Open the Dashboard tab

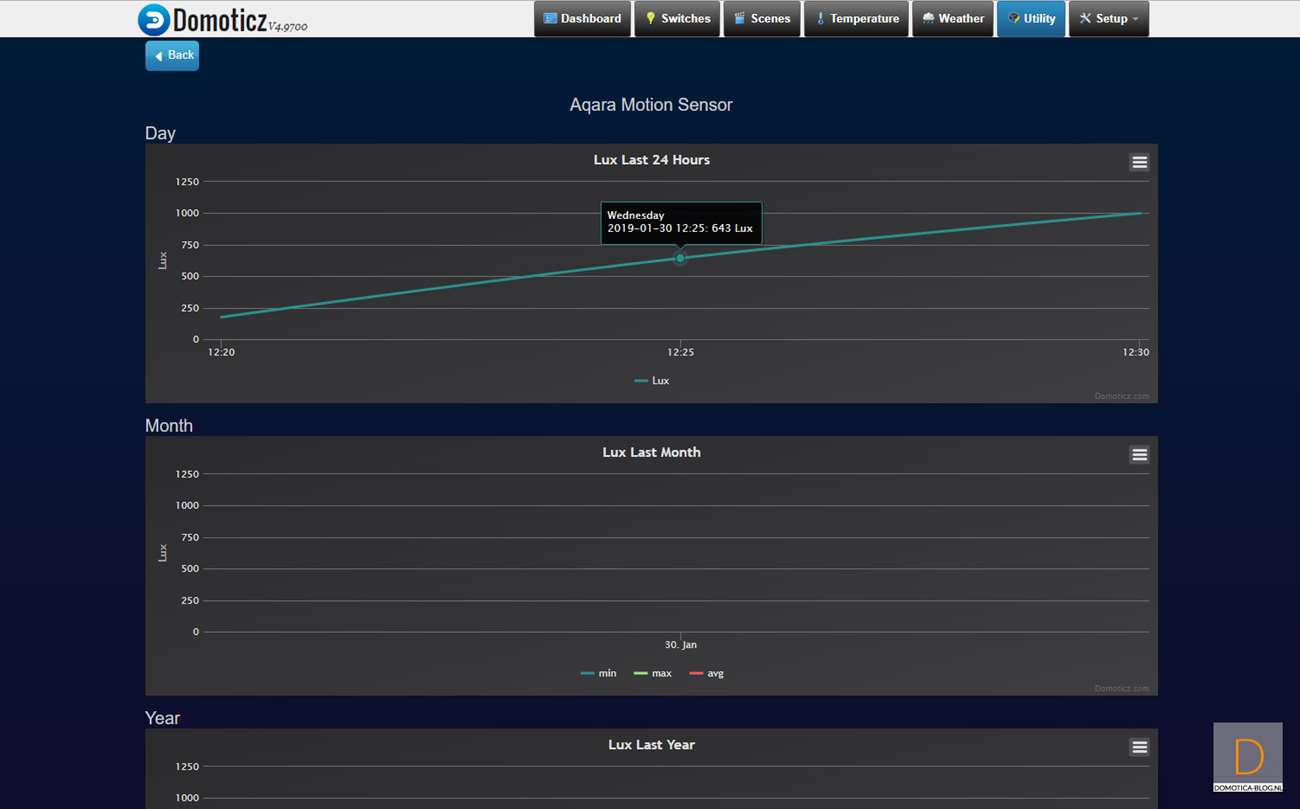click(582, 19)
